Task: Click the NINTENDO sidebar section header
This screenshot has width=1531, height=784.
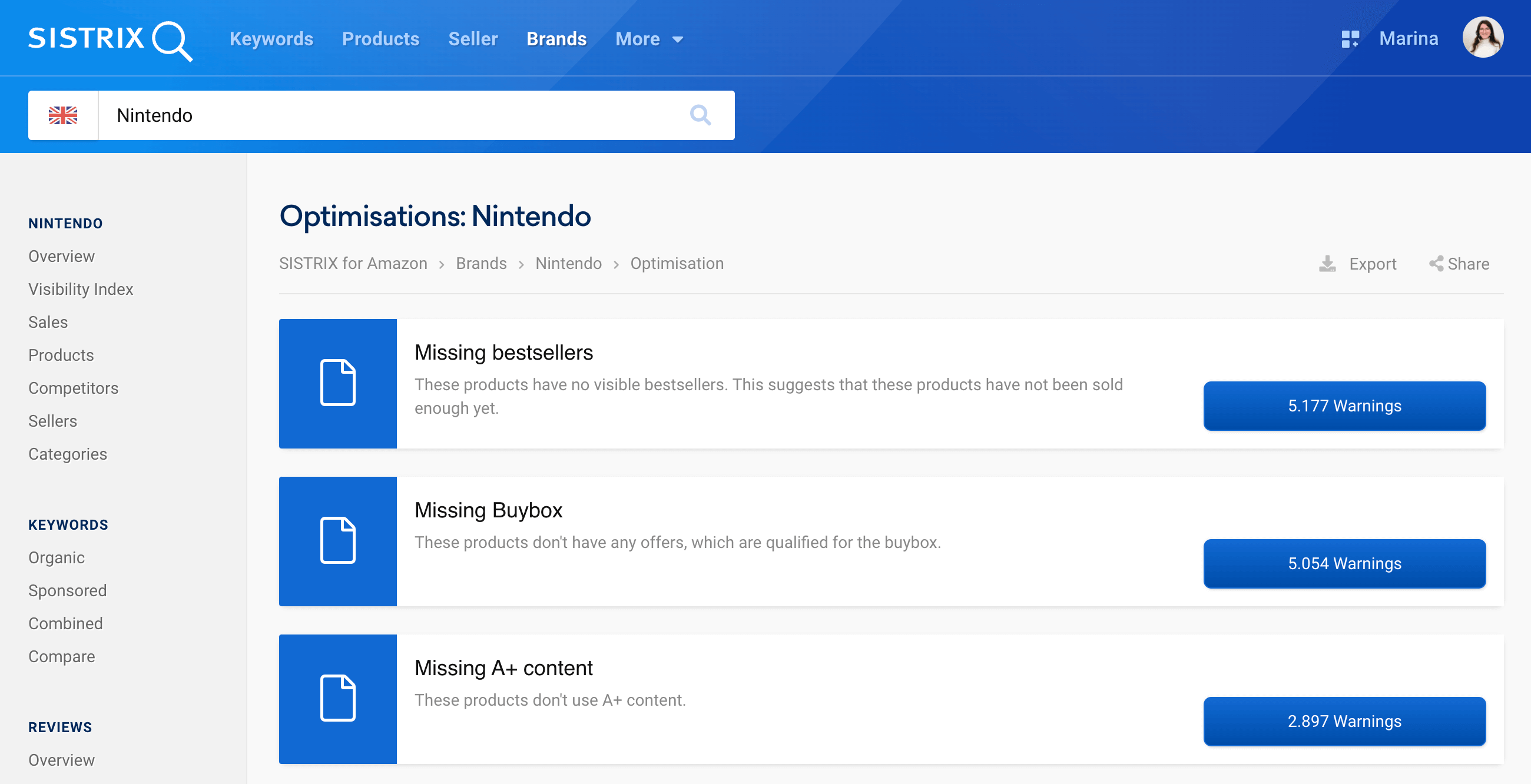Action: 65,223
